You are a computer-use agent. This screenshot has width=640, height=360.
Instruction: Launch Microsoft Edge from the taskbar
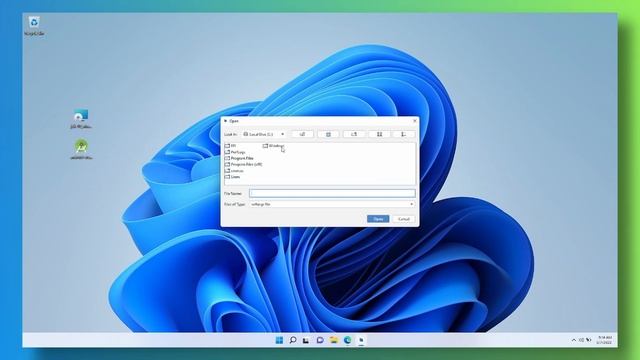(347, 340)
